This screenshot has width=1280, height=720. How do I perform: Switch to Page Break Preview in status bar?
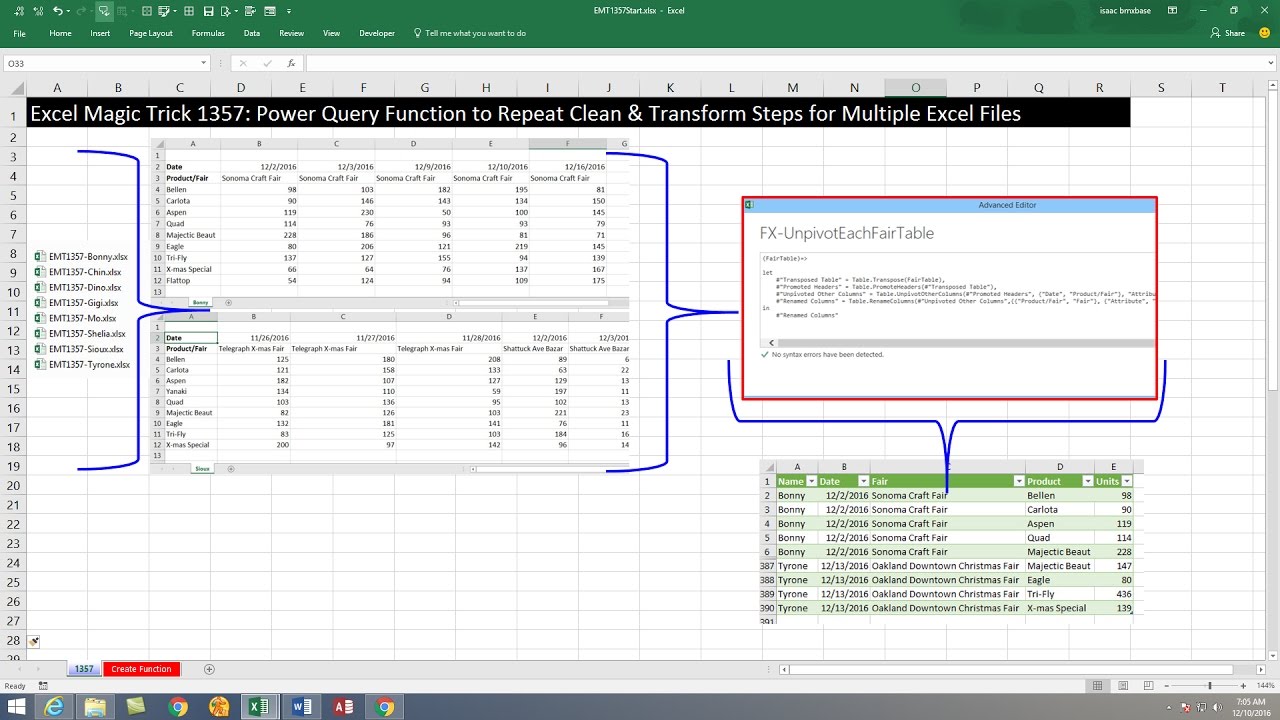tap(1149, 686)
